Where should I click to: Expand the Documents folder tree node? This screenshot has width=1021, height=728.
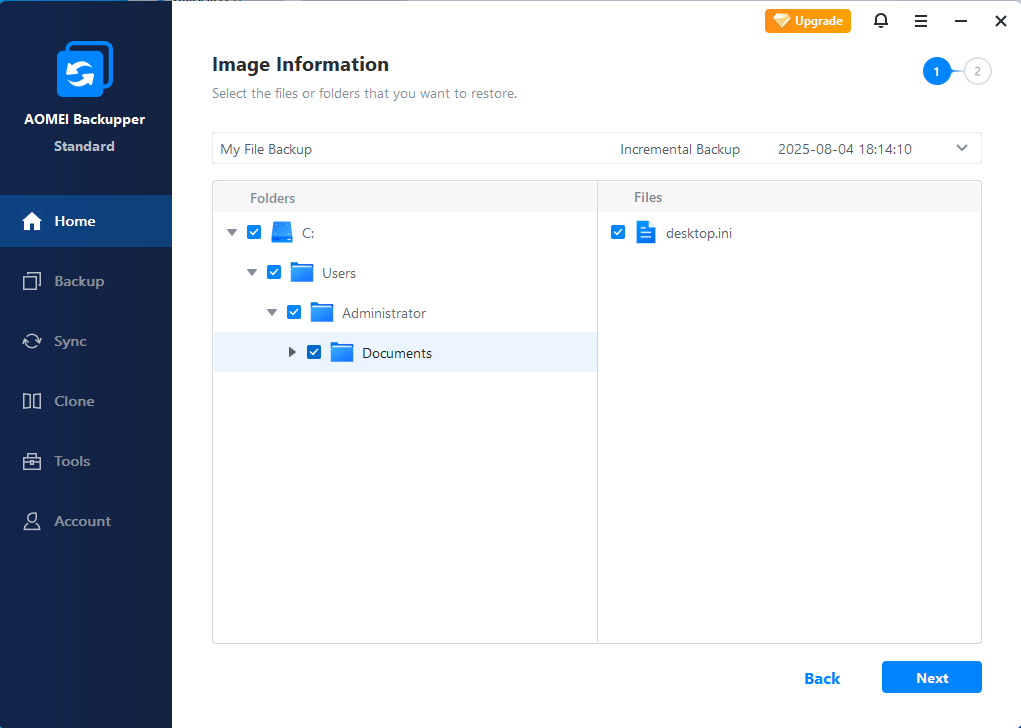tap(292, 353)
